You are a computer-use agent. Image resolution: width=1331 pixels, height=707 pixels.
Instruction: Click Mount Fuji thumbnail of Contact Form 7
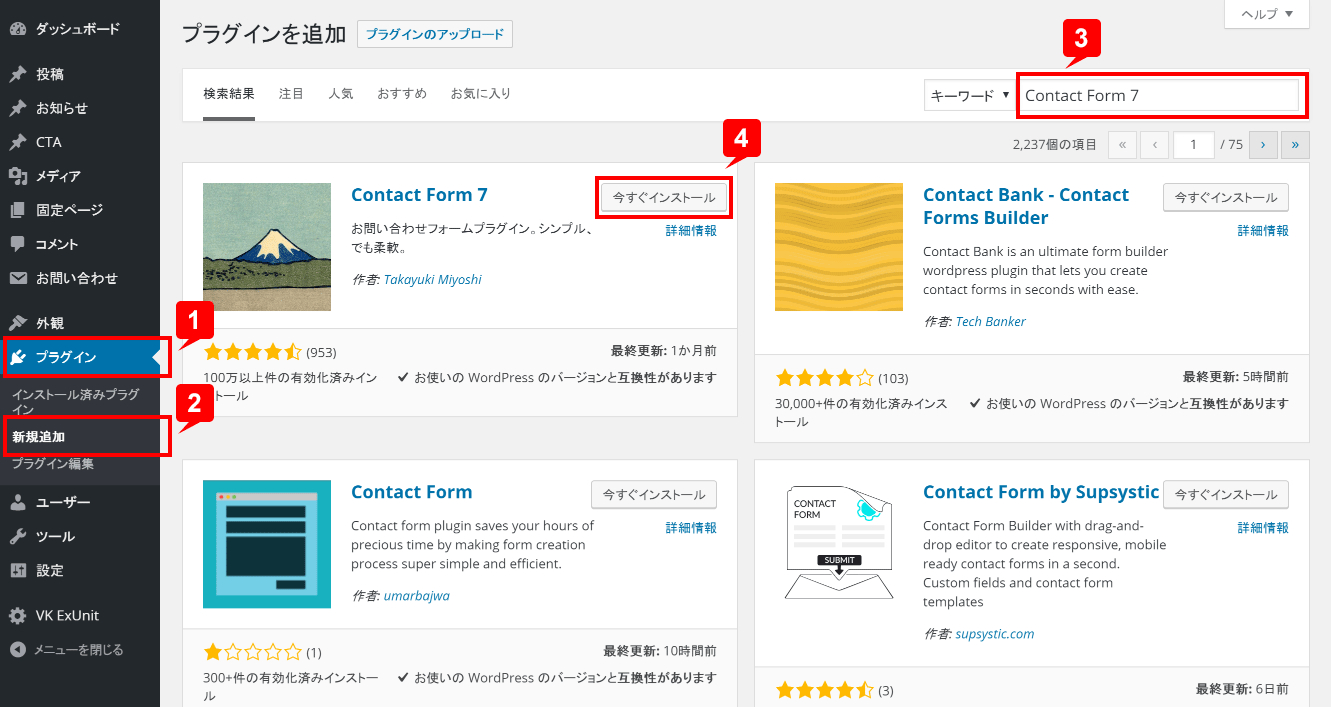tap(267, 247)
